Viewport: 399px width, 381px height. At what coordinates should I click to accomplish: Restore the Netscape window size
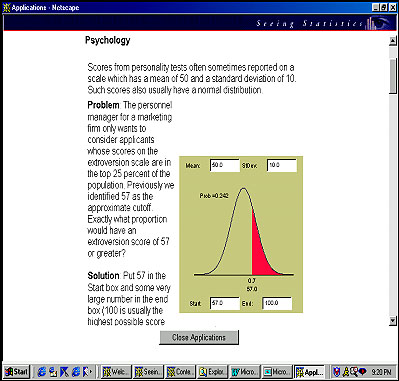click(x=383, y=7)
